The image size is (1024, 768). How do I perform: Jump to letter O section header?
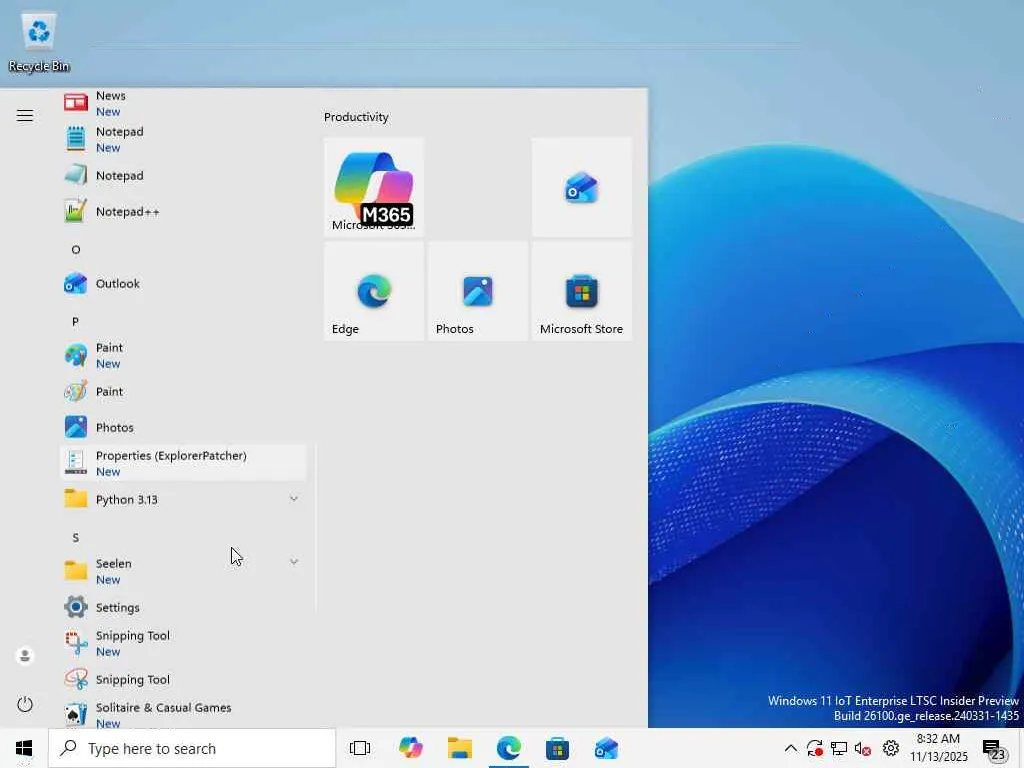pos(76,249)
